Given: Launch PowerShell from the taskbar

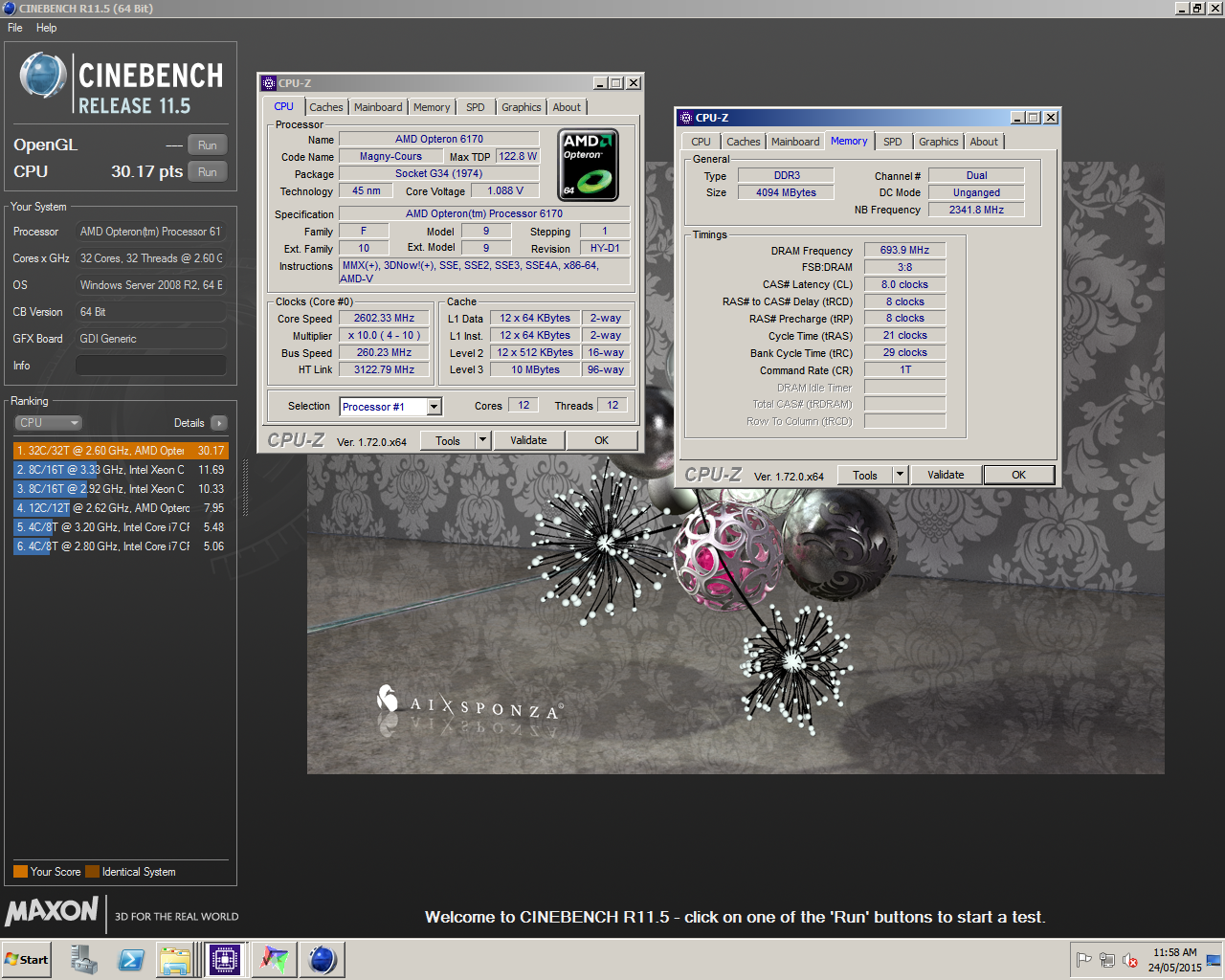Looking at the screenshot, I should click(131, 959).
